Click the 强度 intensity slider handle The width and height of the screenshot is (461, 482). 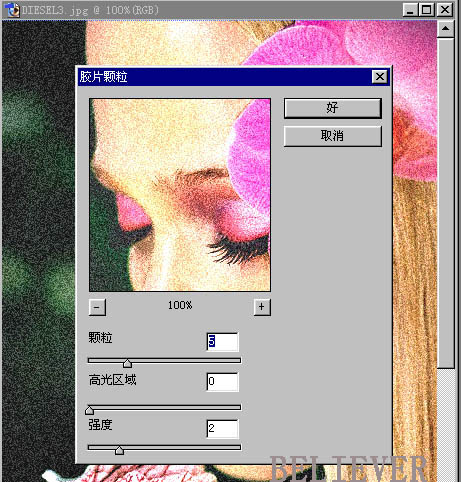coord(119,450)
